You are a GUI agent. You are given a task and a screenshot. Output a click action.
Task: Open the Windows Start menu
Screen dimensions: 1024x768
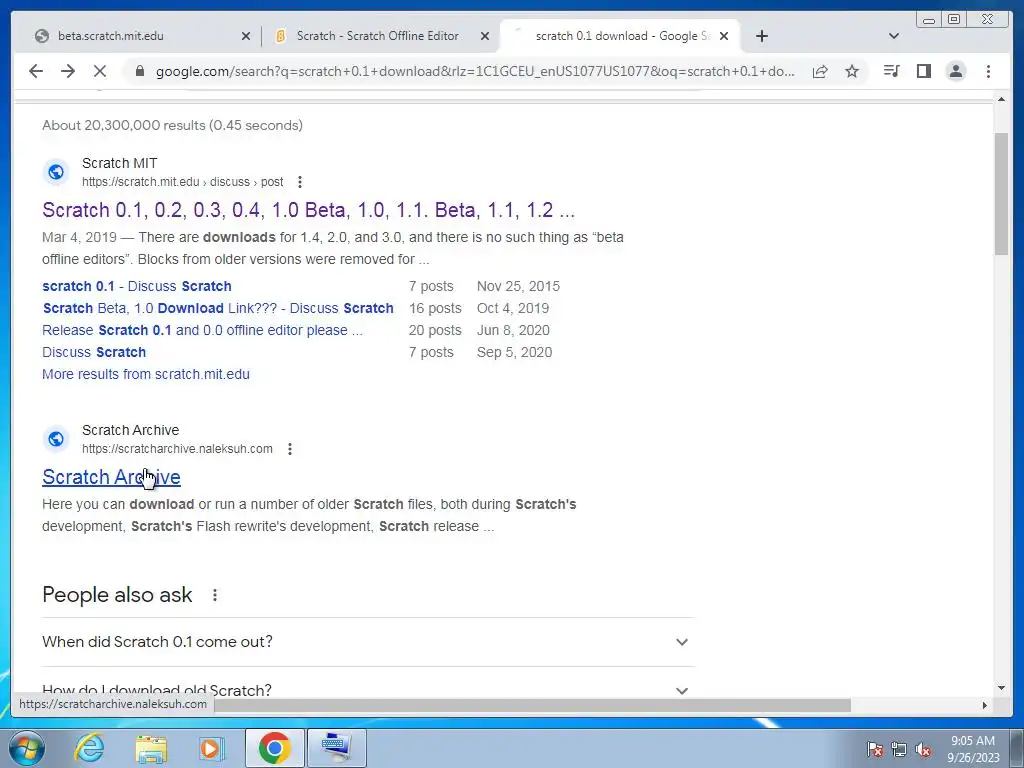(x=25, y=748)
